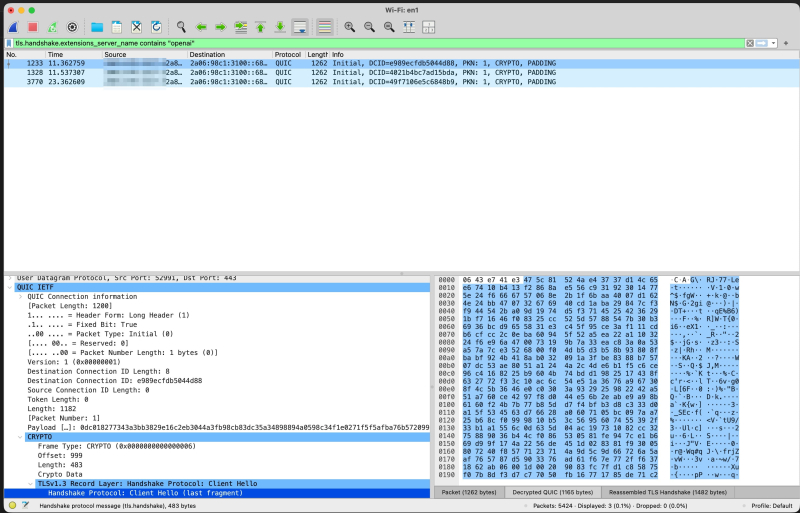Select the Payload field row
Image resolution: width=800 pixels, height=513 pixels.
click(217, 428)
